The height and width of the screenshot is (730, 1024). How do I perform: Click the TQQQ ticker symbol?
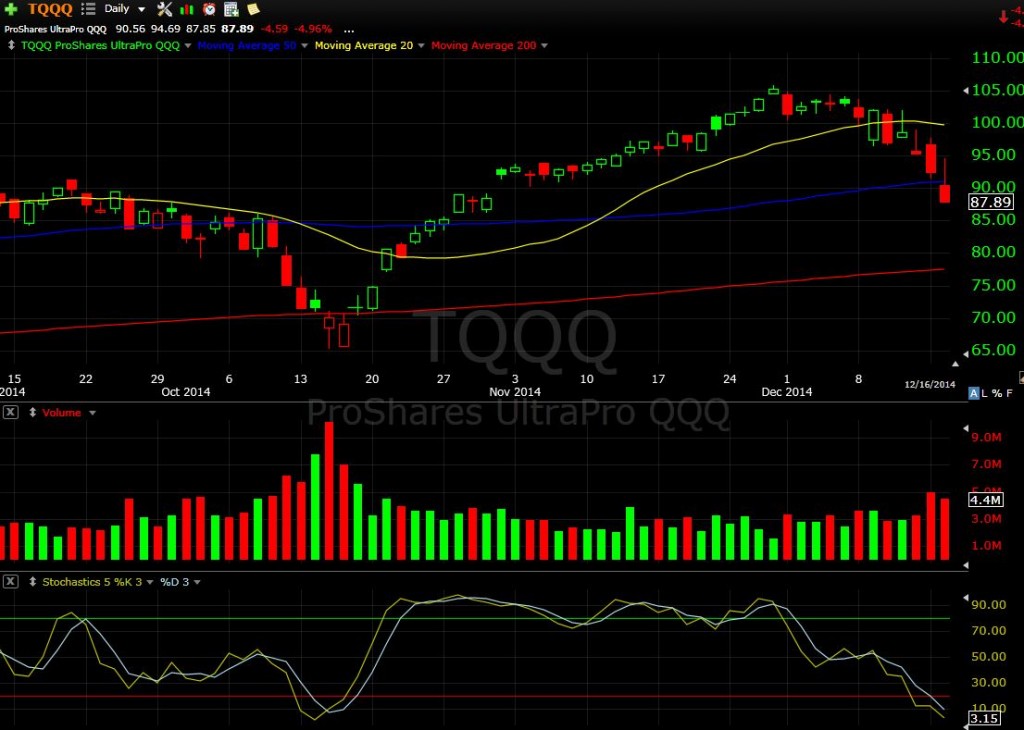pyautogui.click(x=50, y=9)
